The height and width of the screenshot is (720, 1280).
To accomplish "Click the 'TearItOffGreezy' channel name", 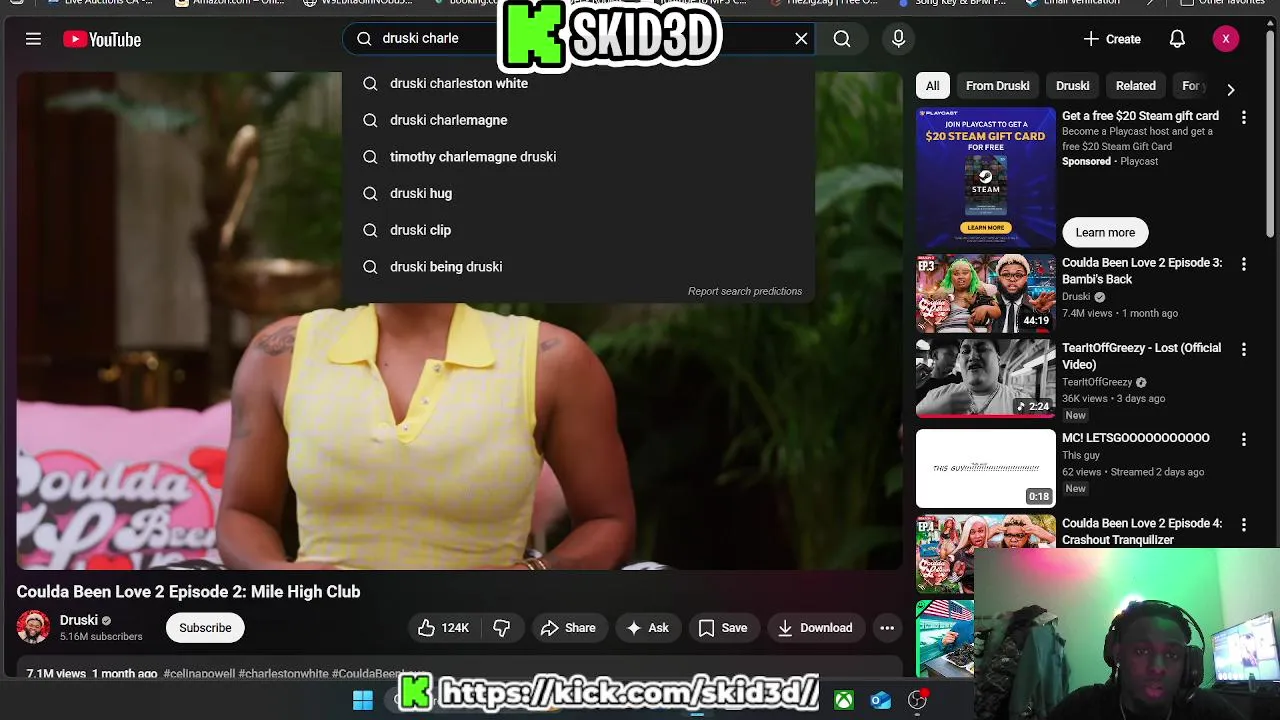I will [1097, 382].
